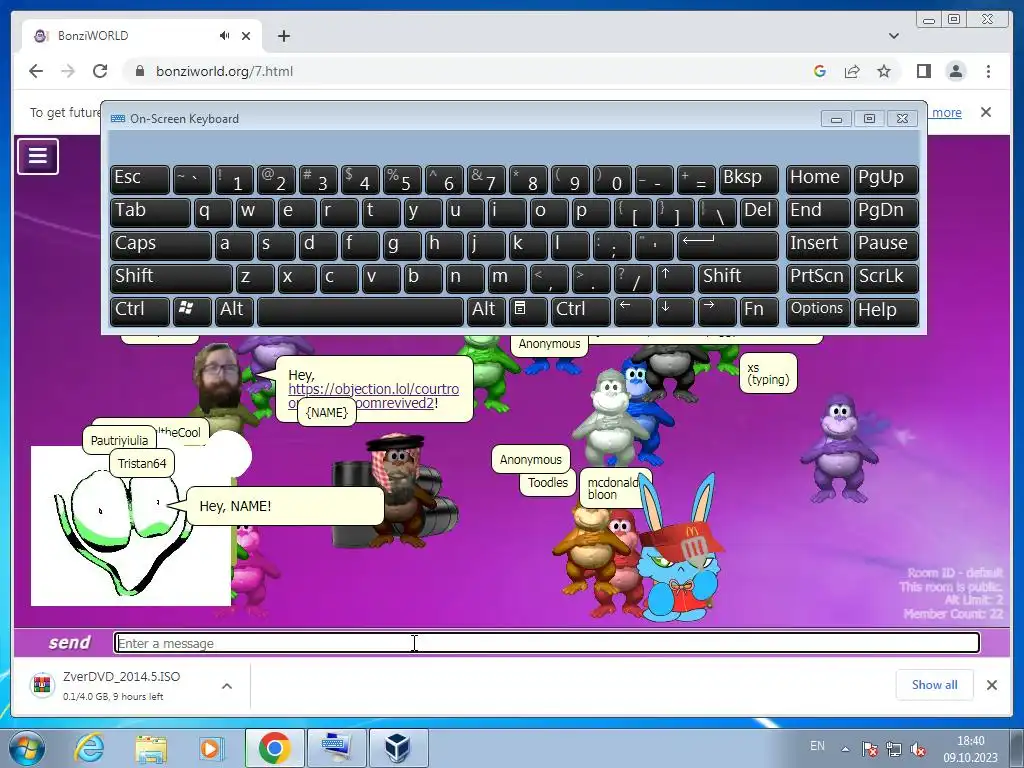Open Chrome side panel

923,71
